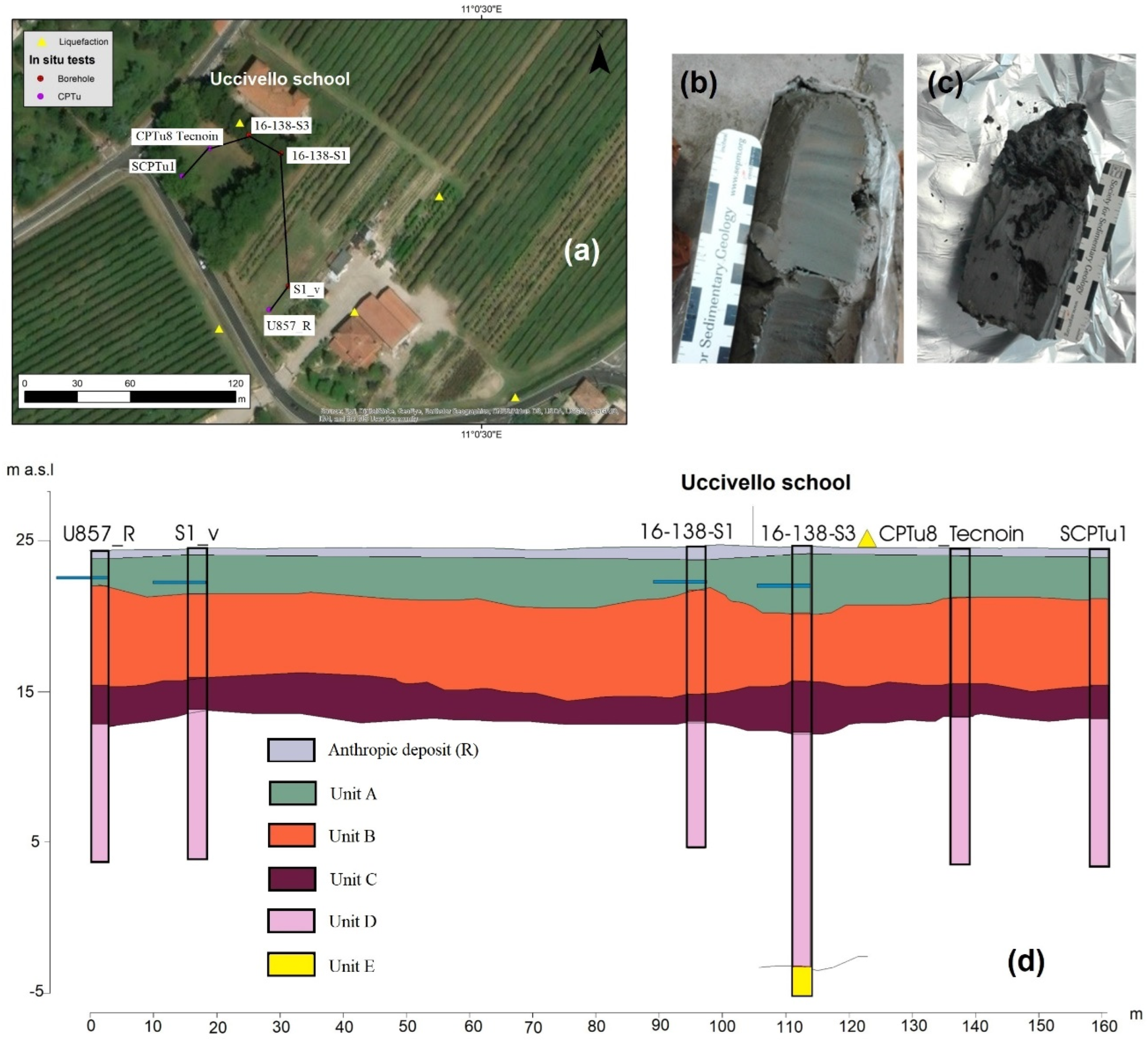Image resolution: width=1148 pixels, height=1046 pixels.
Task: Click the U857_R label on the map
Action: coord(289,326)
